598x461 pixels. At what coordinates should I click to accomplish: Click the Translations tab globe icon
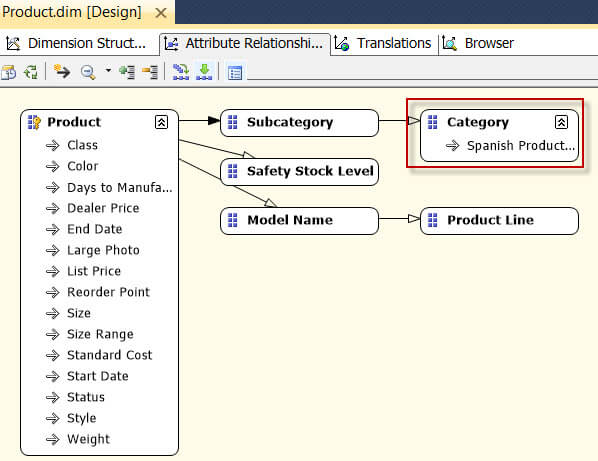342,43
